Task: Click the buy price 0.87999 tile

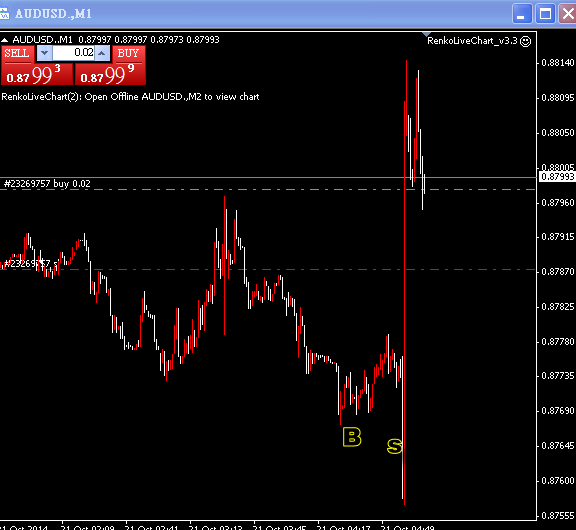Action: pyautogui.click(x=111, y=74)
